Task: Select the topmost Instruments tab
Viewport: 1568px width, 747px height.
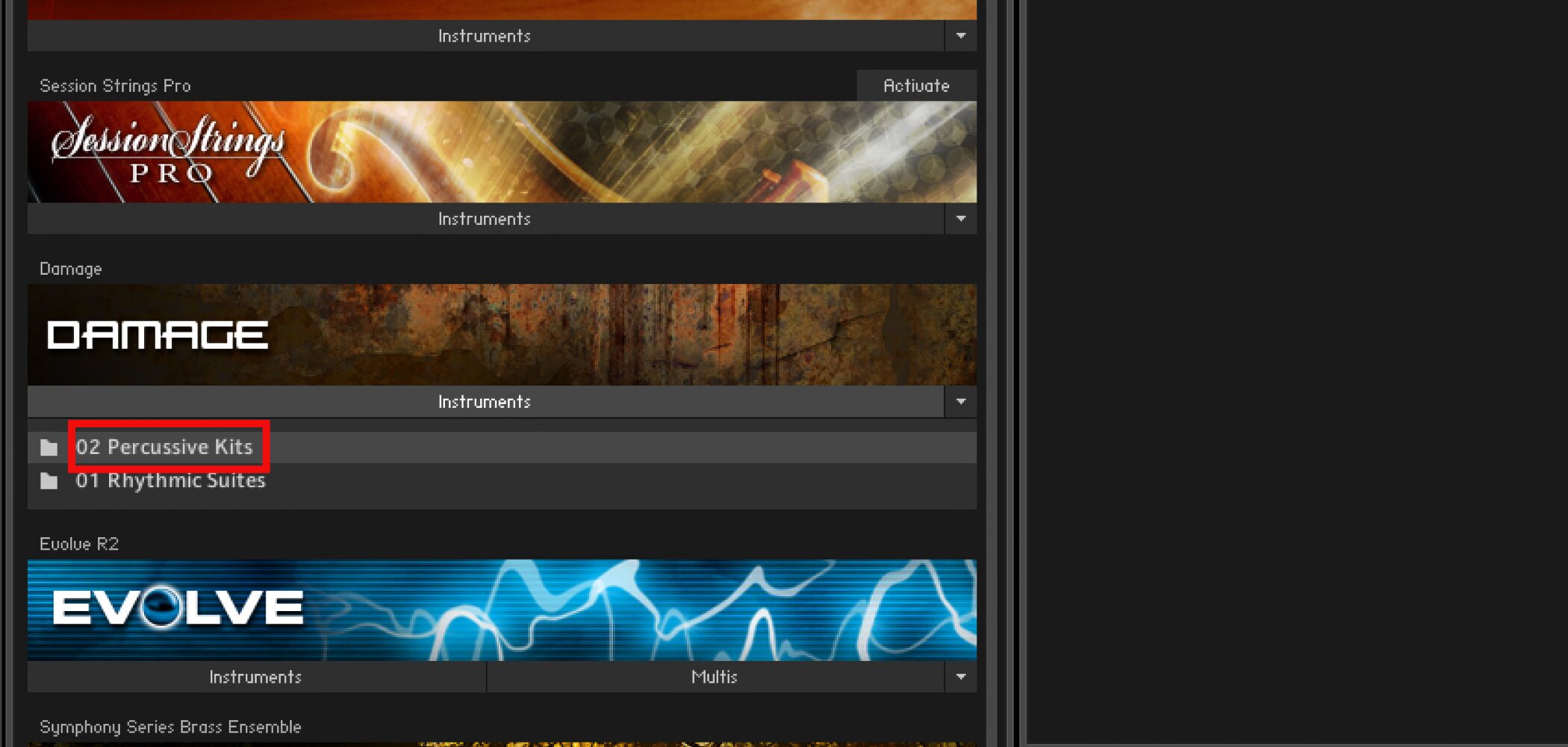Action: pos(485,36)
